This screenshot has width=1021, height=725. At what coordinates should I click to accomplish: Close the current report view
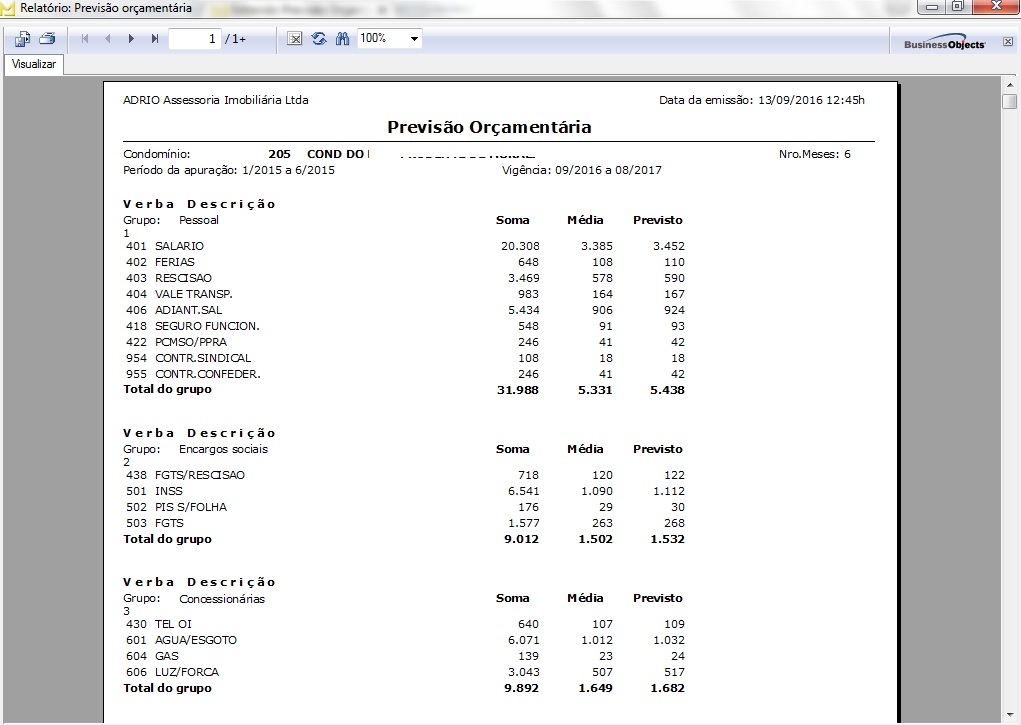(x=295, y=39)
